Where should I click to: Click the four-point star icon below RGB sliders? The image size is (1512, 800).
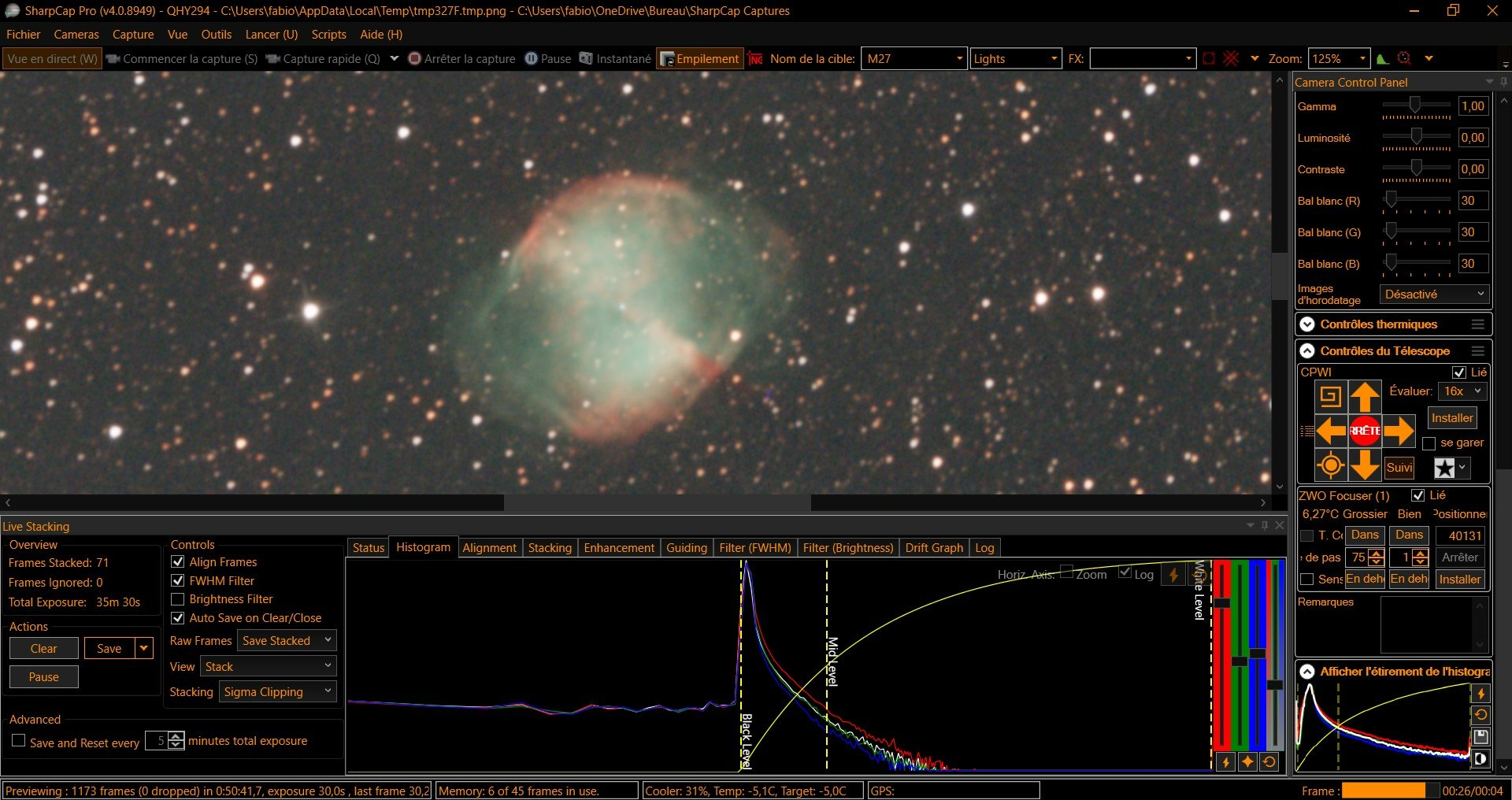pos(1247,762)
